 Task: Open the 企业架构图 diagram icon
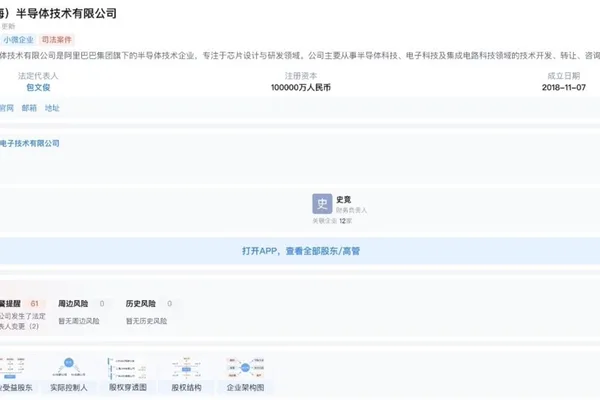[245, 368]
